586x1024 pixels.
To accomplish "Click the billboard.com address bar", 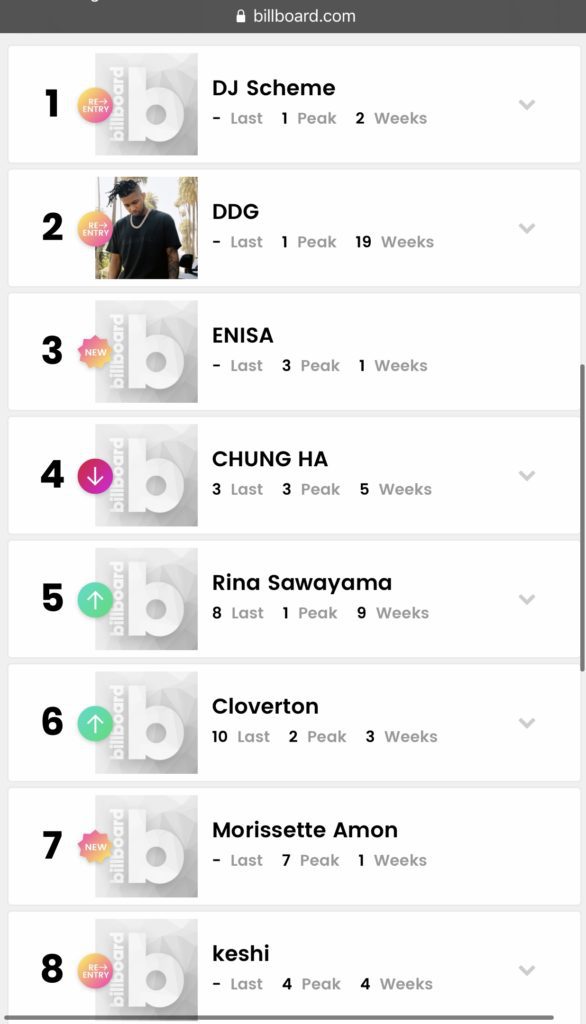I will click(x=293, y=16).
